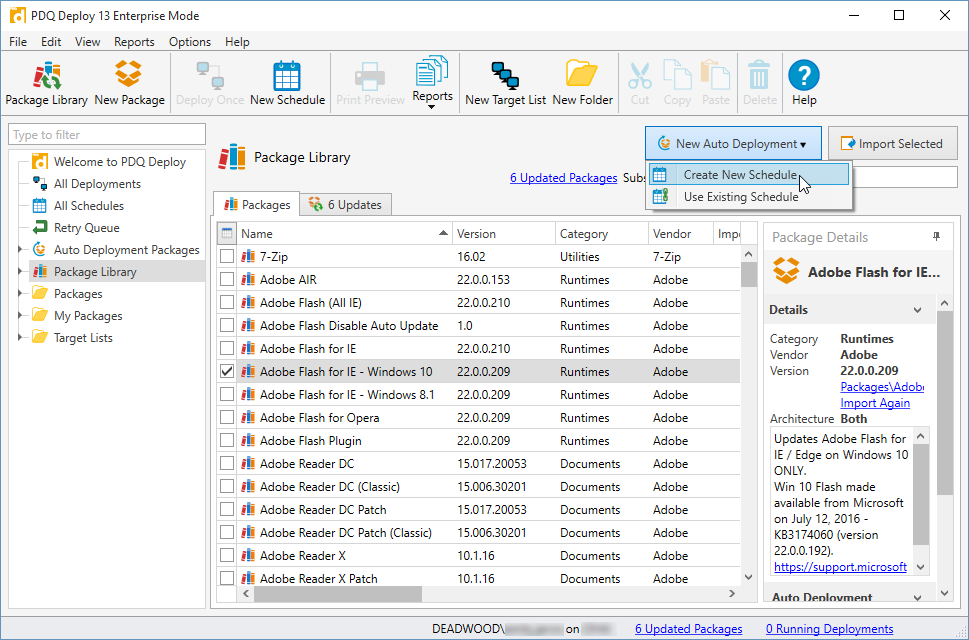
Task: Click the New Target List icon
Action: (505, 83)
